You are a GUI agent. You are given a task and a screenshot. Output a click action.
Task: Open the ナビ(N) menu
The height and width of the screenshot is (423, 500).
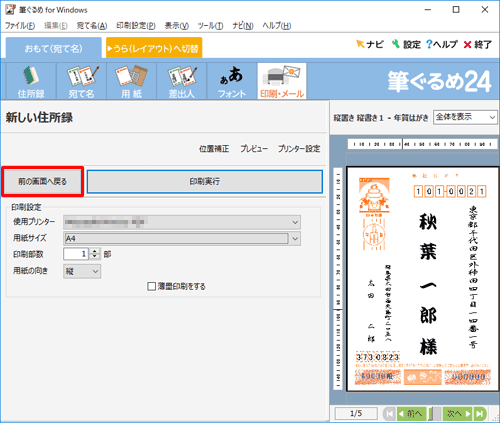tap(243, 26)
